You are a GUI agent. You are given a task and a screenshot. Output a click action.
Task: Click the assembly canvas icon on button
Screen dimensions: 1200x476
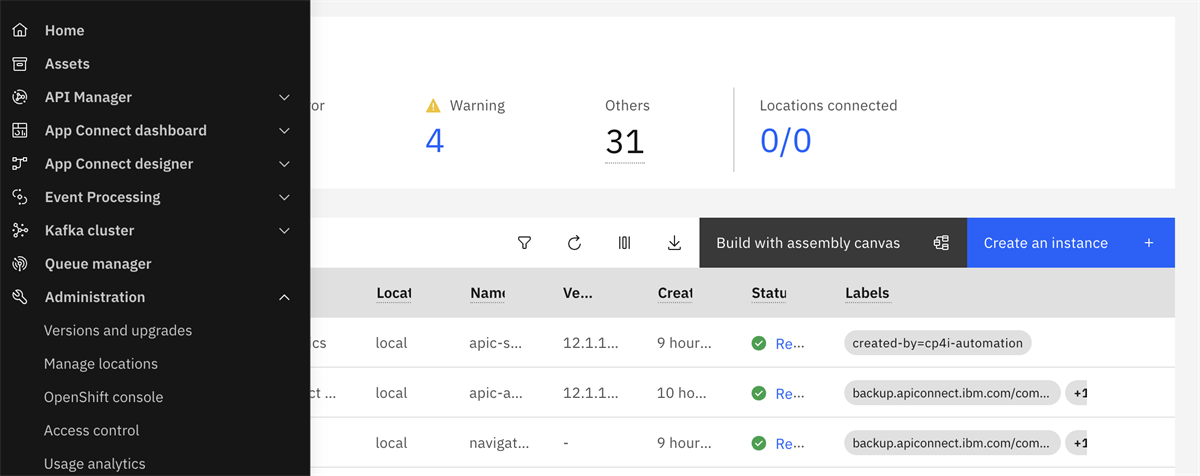(x=941, y=243)
